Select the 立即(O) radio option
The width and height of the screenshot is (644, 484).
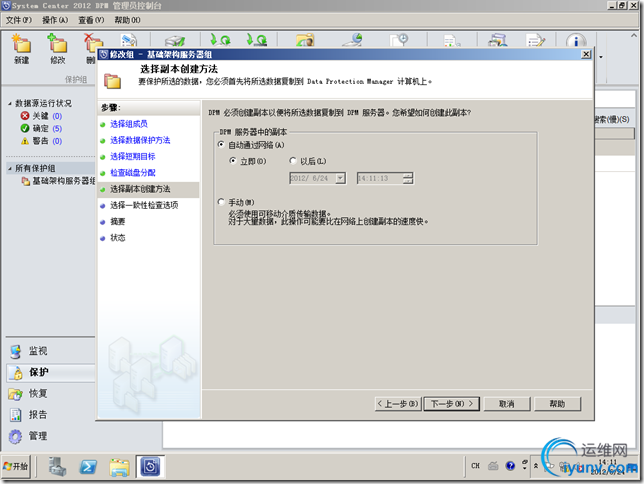tap(233, 161)
